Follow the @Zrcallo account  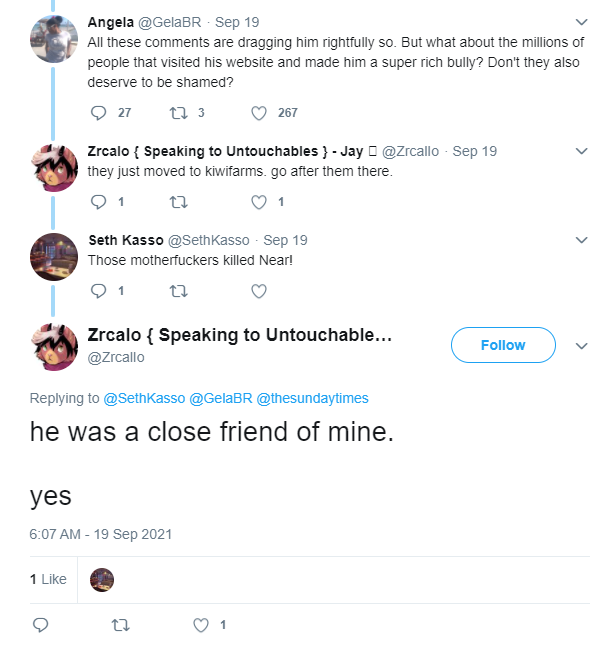tap(503, 345)
